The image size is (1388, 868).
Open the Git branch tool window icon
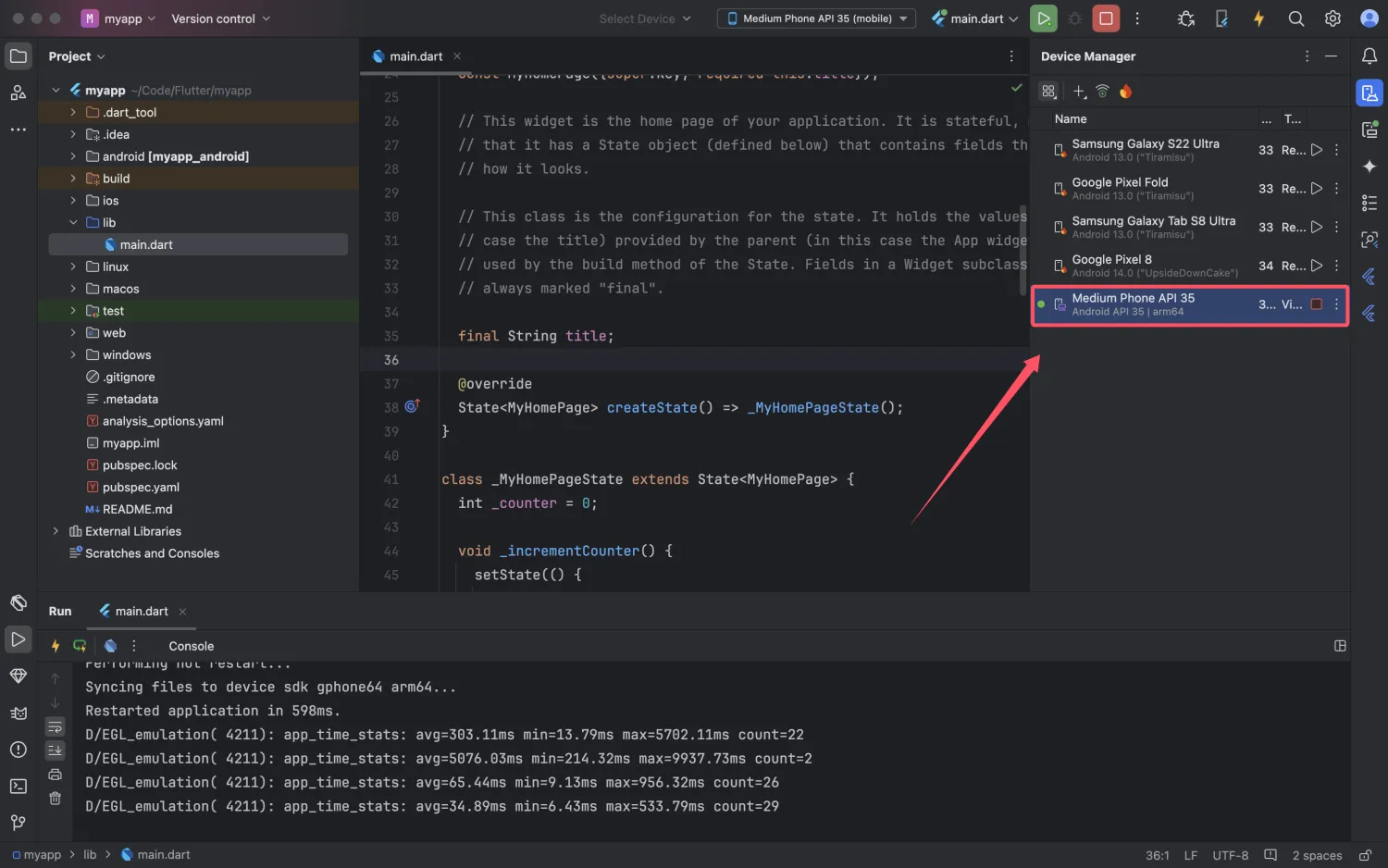(18, 823)
